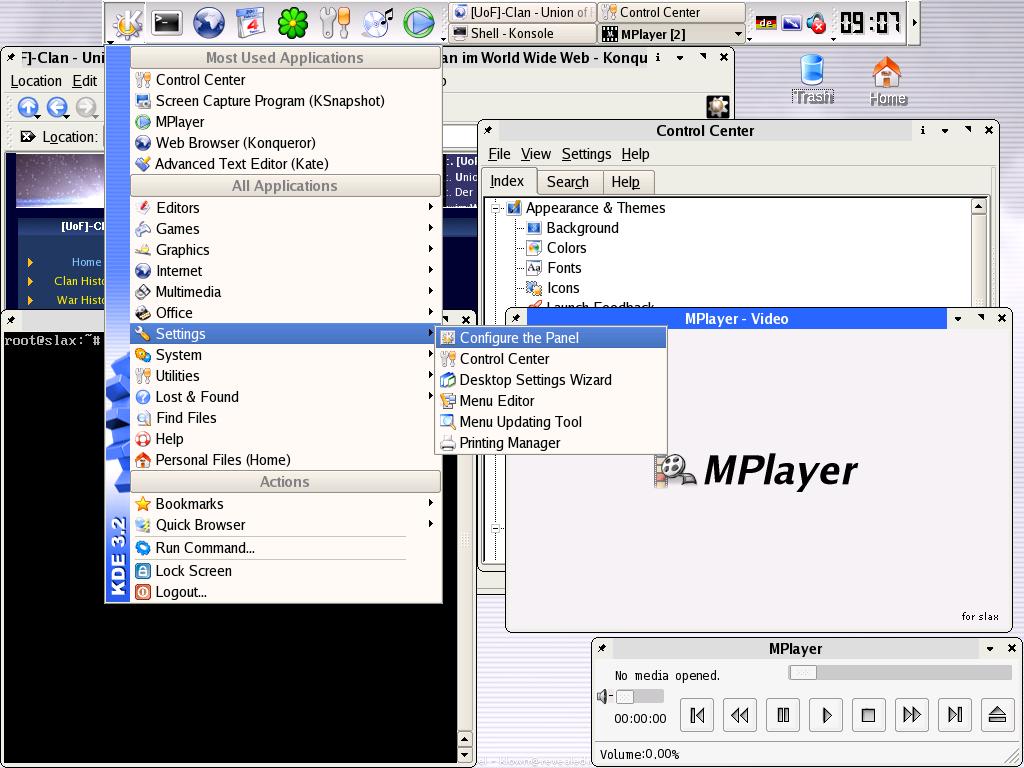Open the Konsole terminal launcher in panel
The width and height of the screenshot is (1024, 768).
[x=166, y=22]
